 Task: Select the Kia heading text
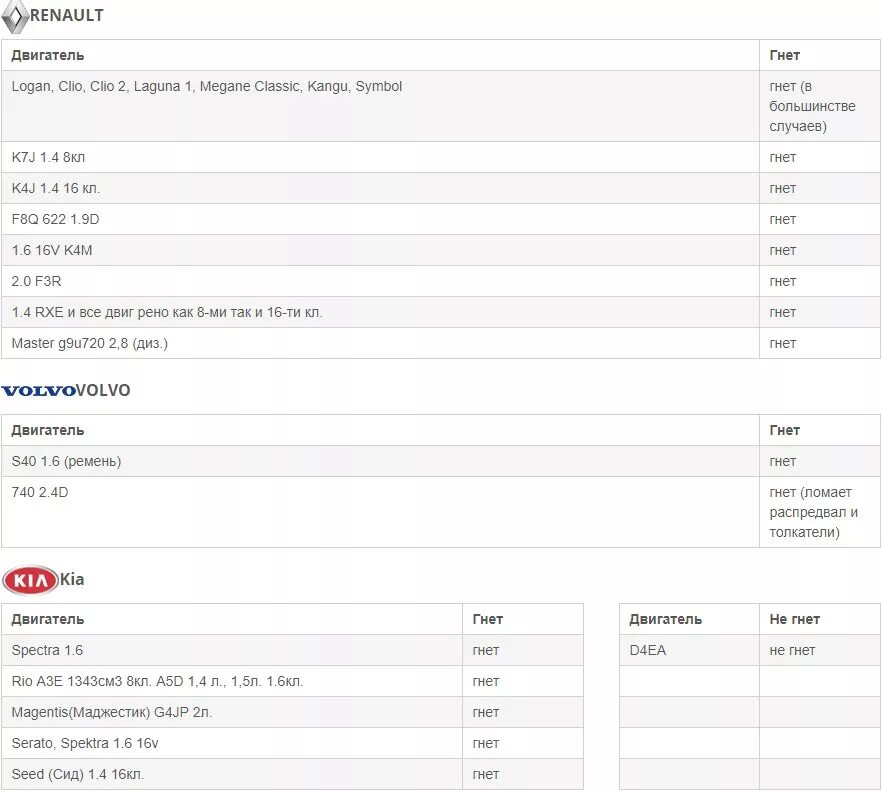[x=72, y=580]
